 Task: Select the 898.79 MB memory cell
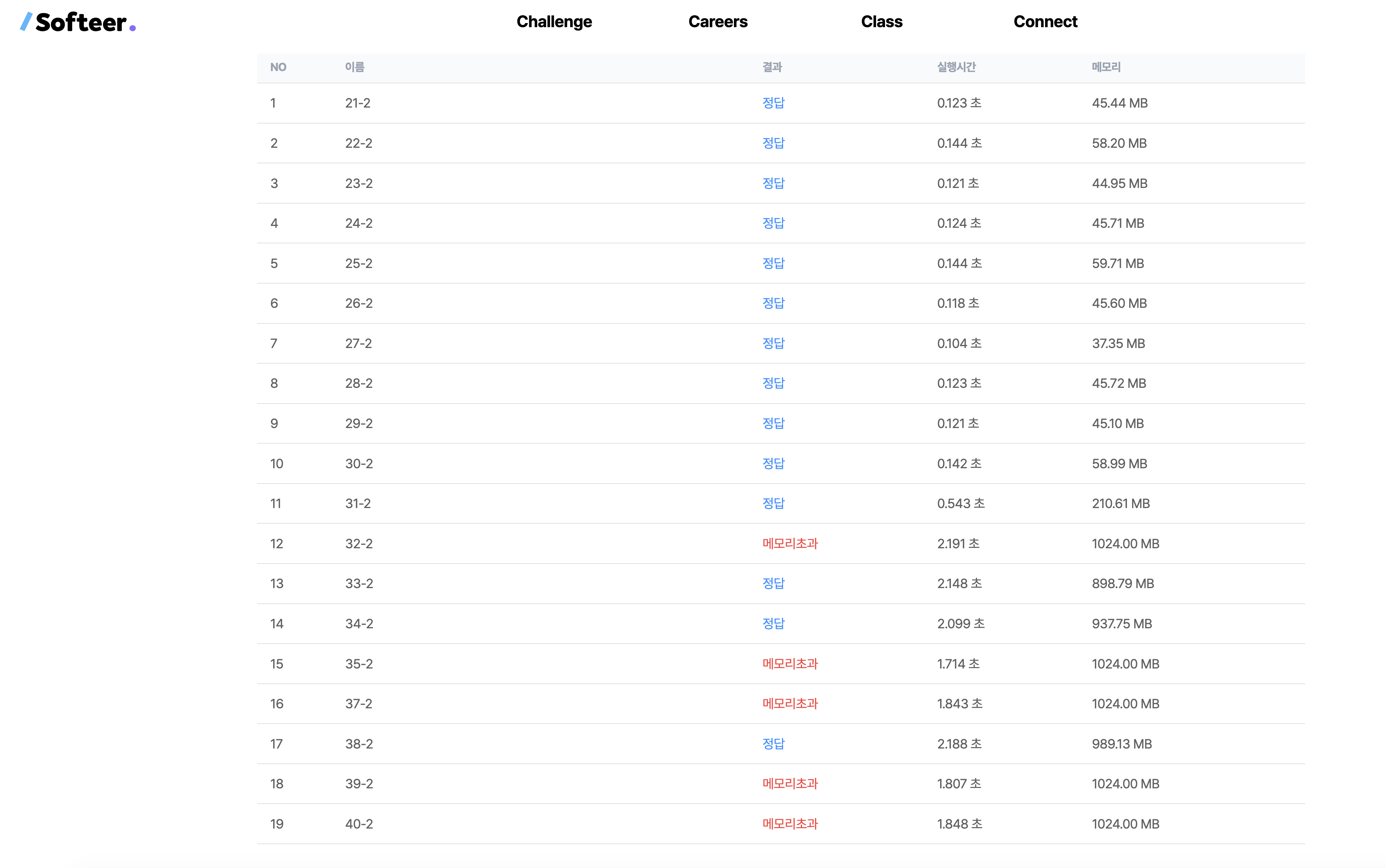pyautogui.click(x=1122, y=584)
